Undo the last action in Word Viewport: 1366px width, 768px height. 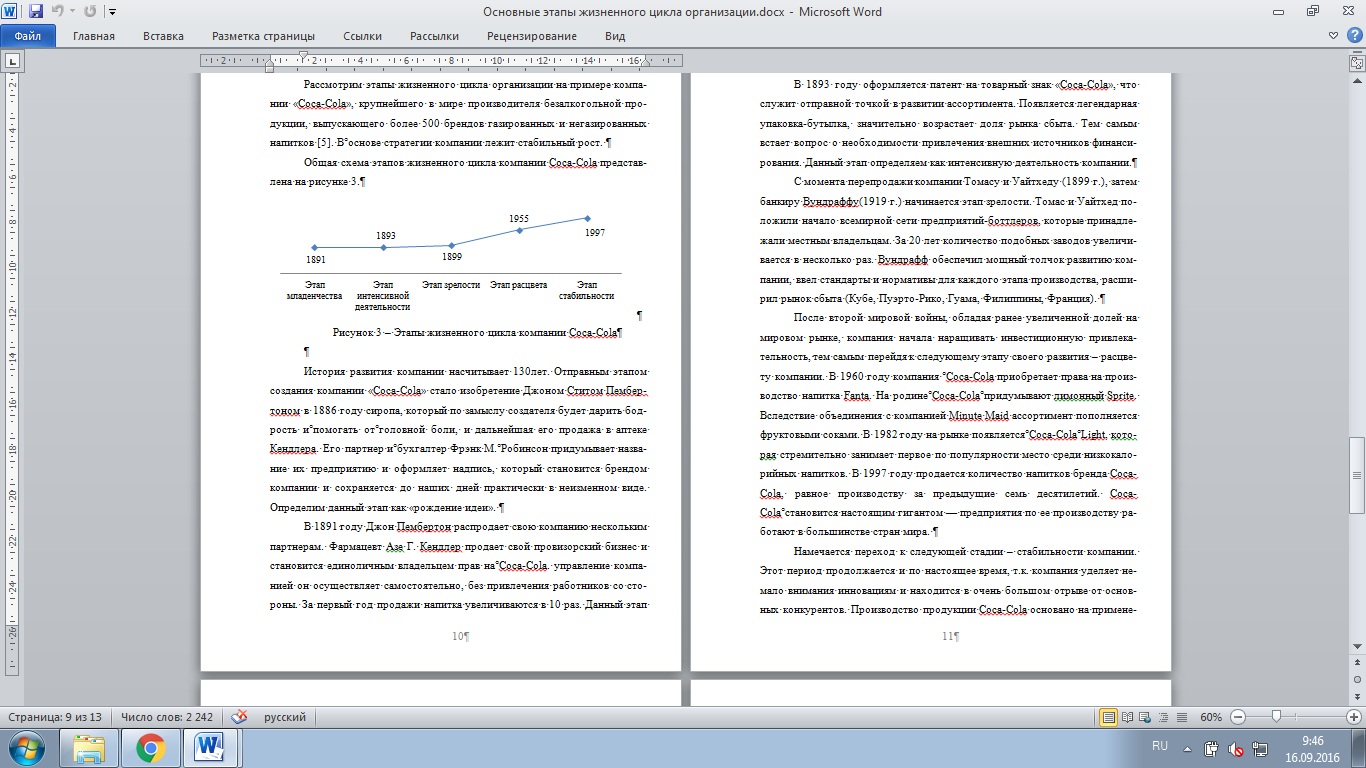(x=58, y=12)
